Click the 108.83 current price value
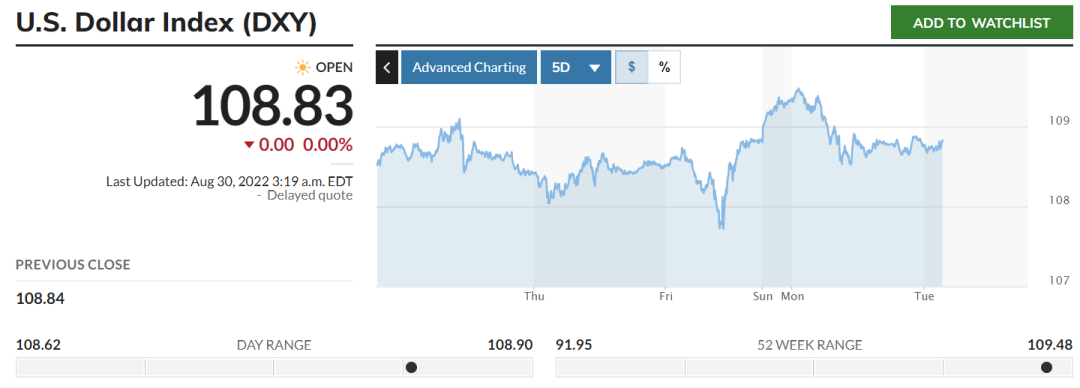This screenshot has width=1080, height=388. 273,105
